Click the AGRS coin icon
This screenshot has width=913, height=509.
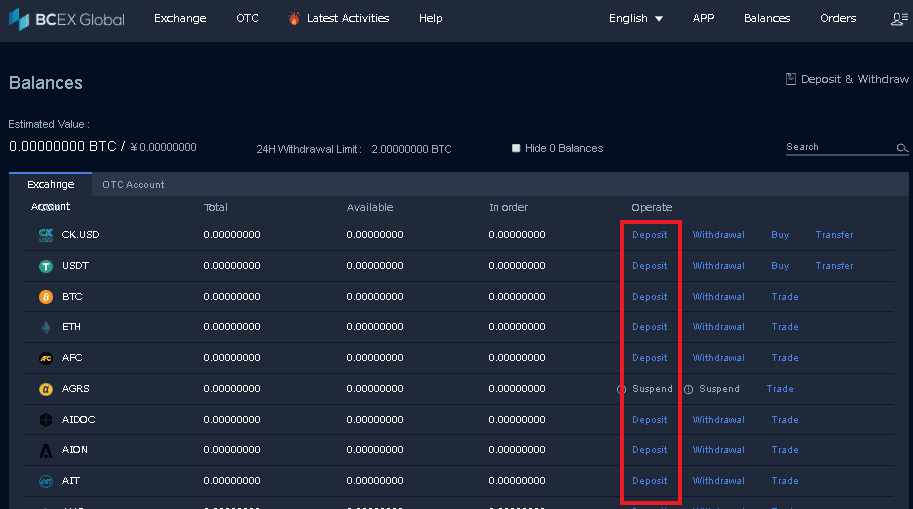click(45, 389)
